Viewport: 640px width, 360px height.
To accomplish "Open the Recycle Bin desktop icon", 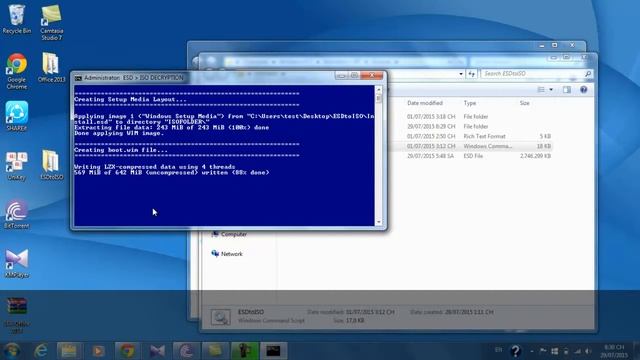I will click(x=16, y=19).
